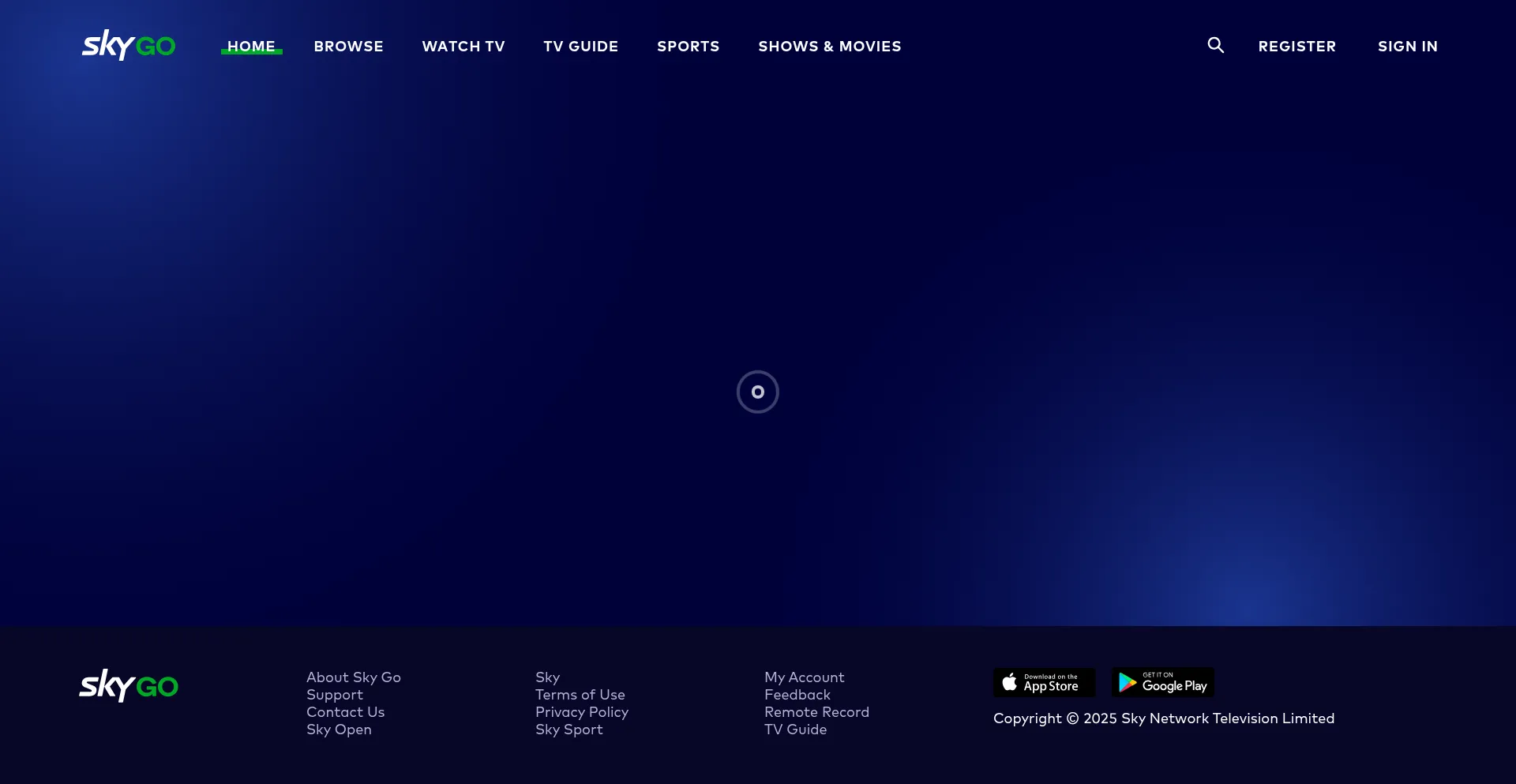Screen dimensions: 1516x784
Task: Read the Terms of Use
Action: 580,695
